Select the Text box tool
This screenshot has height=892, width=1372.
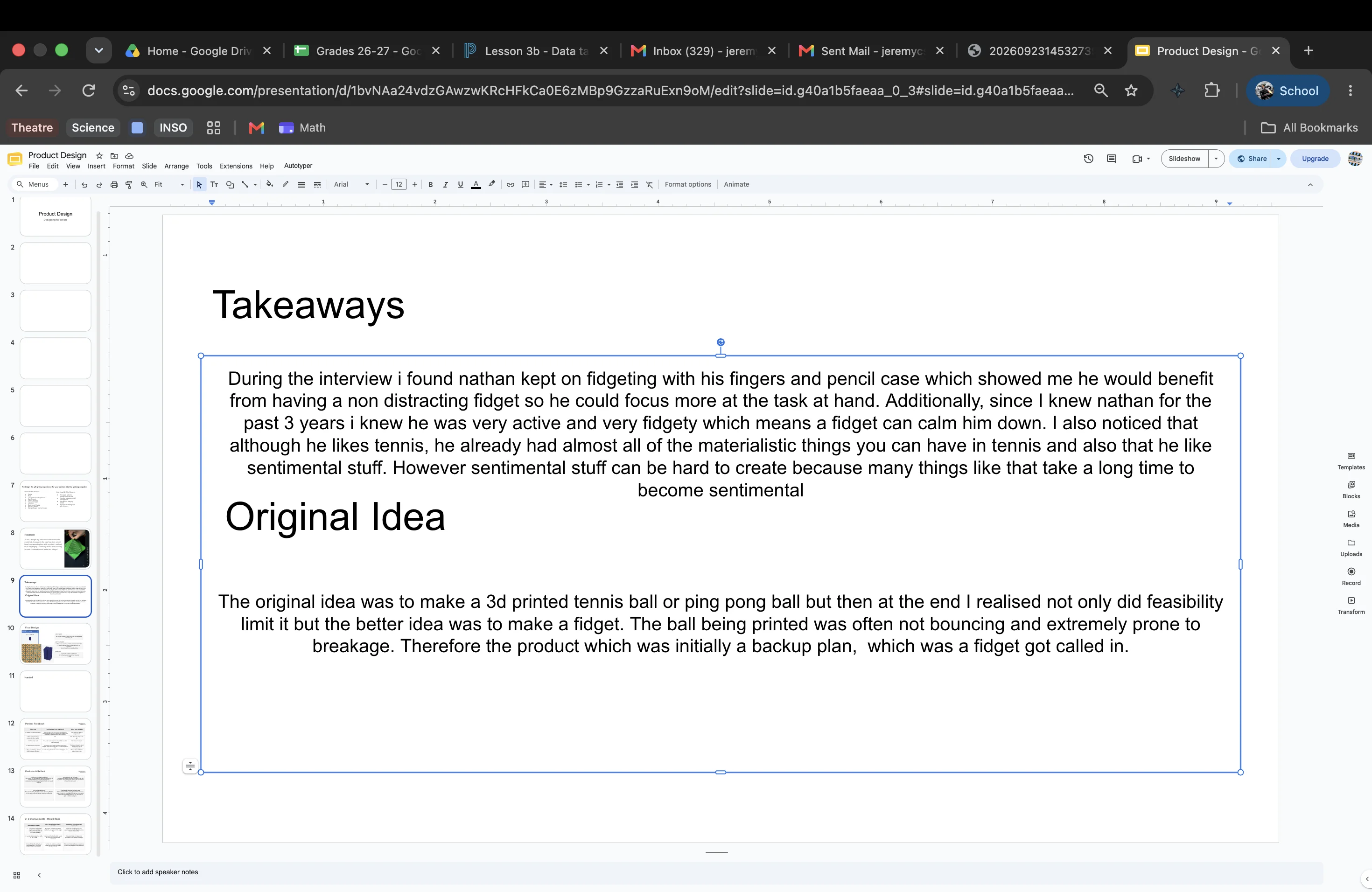tap(215, 185)
